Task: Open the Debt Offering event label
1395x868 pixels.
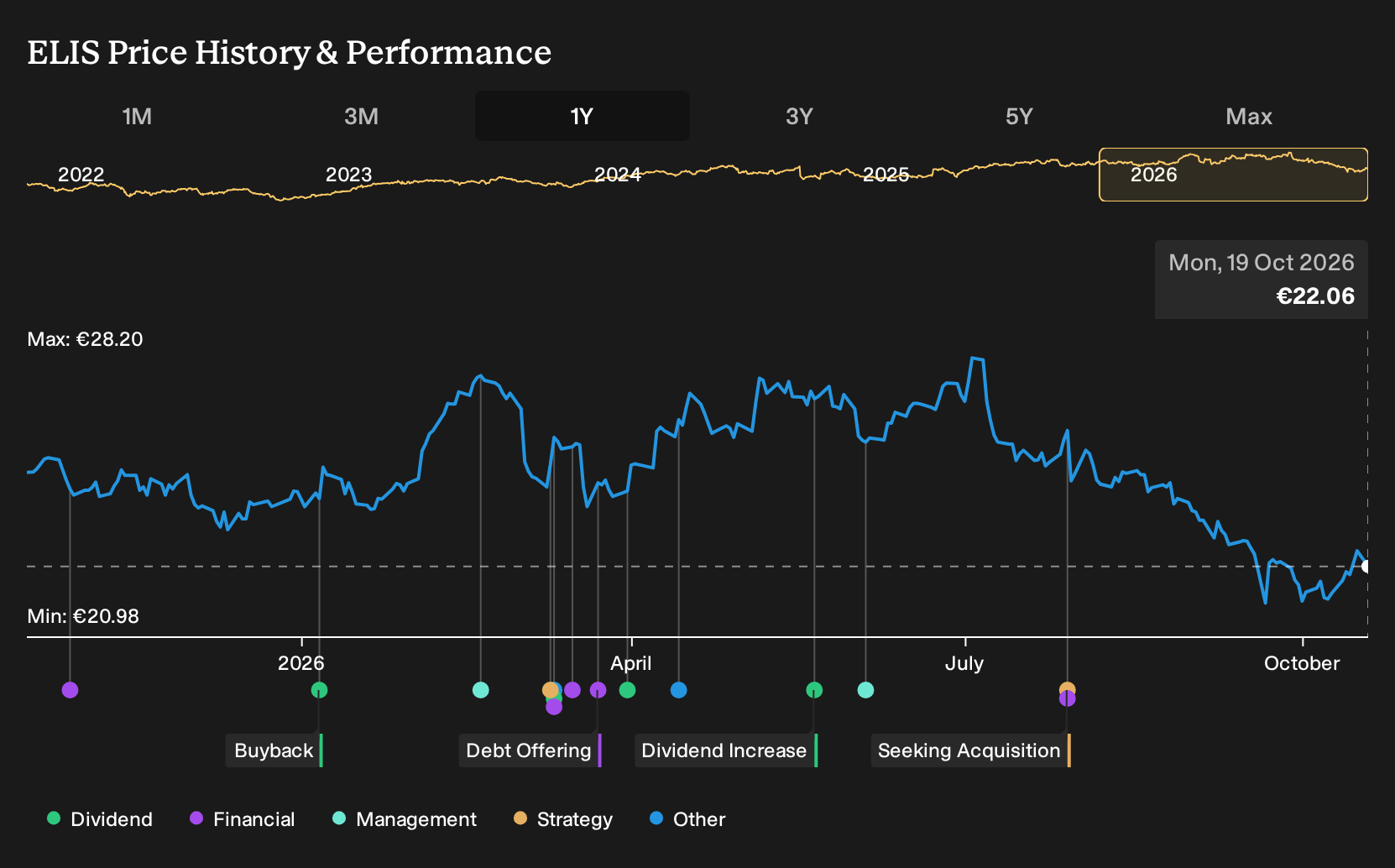Action: pos(530,750)
